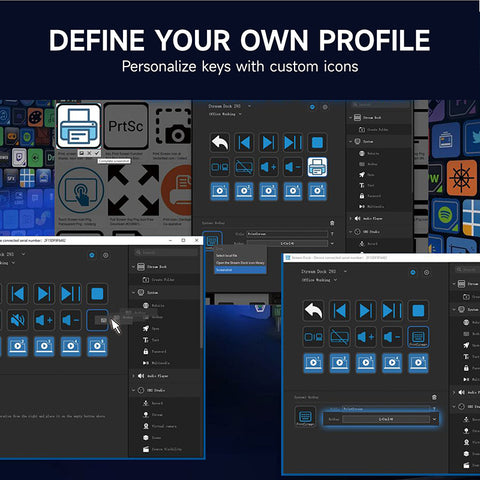Select the scene 1 key in the lower-right window
The width and height of the screenshot is (480, 480).
pos(314,363)
